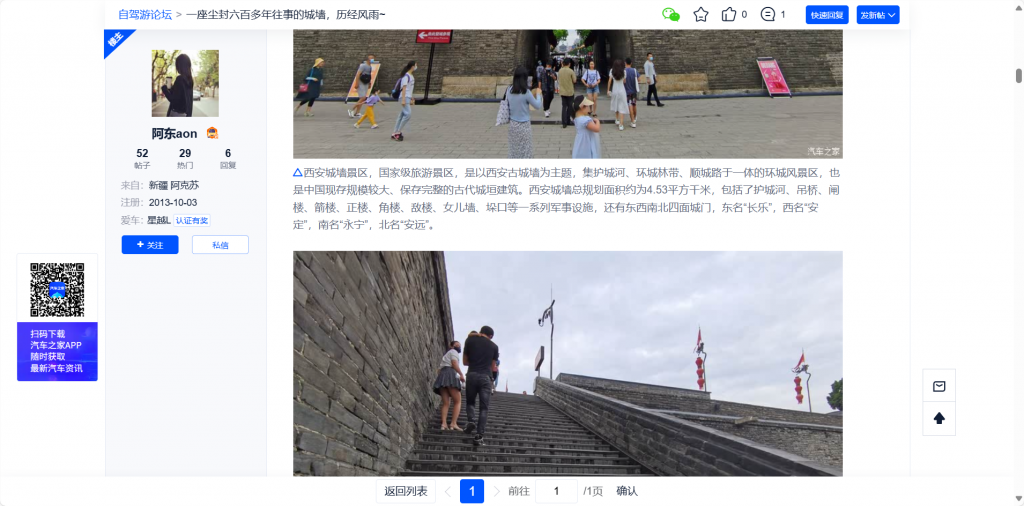Viewport: 1024px width, 506px height.
Task: Click the QR code for app download
Action: pos(57,290)
